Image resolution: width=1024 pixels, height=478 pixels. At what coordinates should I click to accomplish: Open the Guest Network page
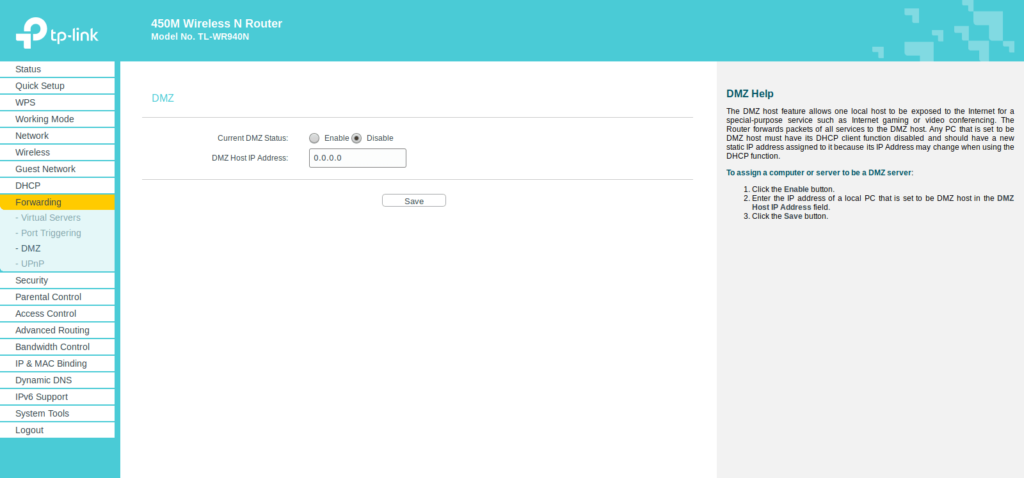click(x=45, y=169)
